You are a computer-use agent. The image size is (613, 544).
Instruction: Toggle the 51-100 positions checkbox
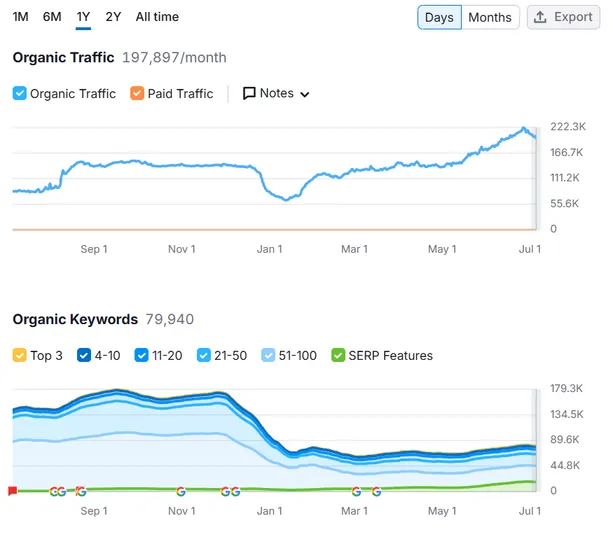268,355
